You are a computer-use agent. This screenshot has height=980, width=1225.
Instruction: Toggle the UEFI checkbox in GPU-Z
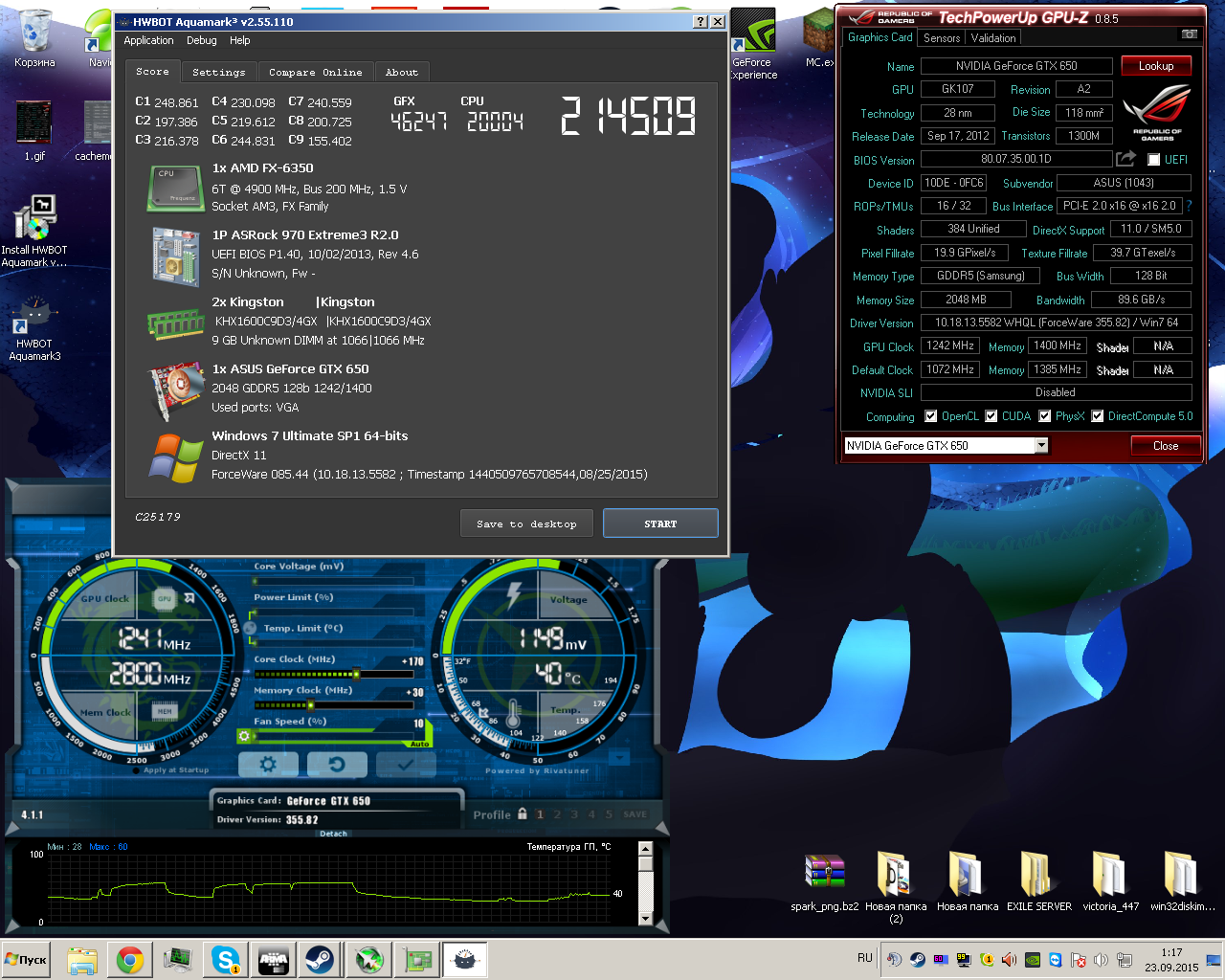point(1153,160)
